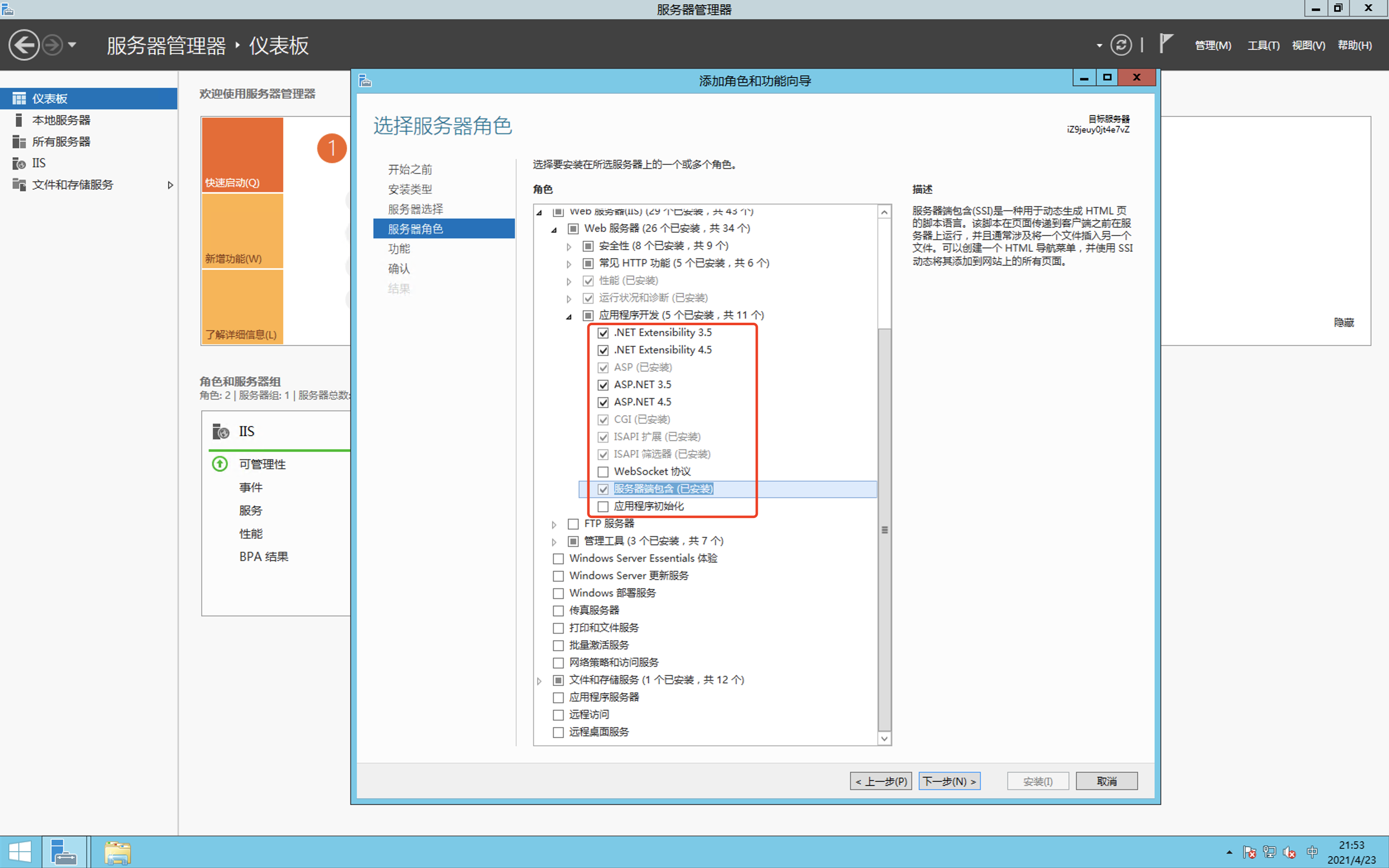Expand the FTP 服务器 tree node
This screenshot has width=1389, height=868.
pos(554,524)
